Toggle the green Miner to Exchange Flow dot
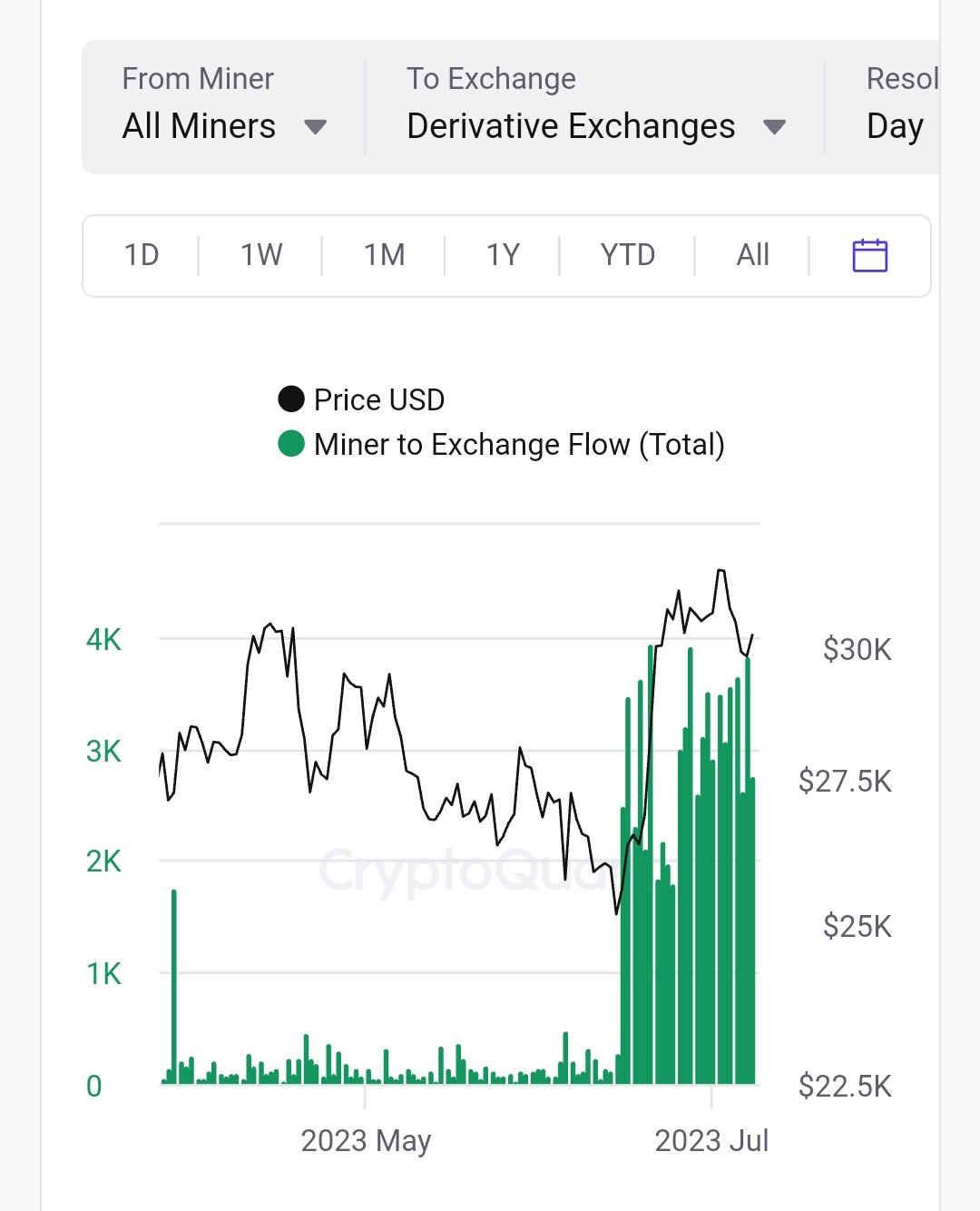980x1211 pixels. click(x=291, y=444)
